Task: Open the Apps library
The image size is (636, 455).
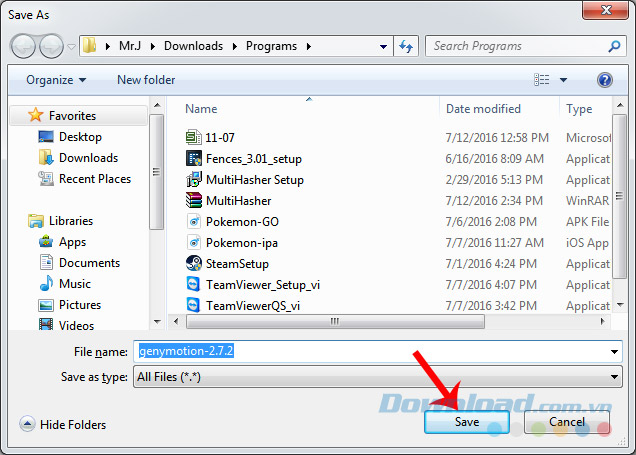Action: coord(72,242)
